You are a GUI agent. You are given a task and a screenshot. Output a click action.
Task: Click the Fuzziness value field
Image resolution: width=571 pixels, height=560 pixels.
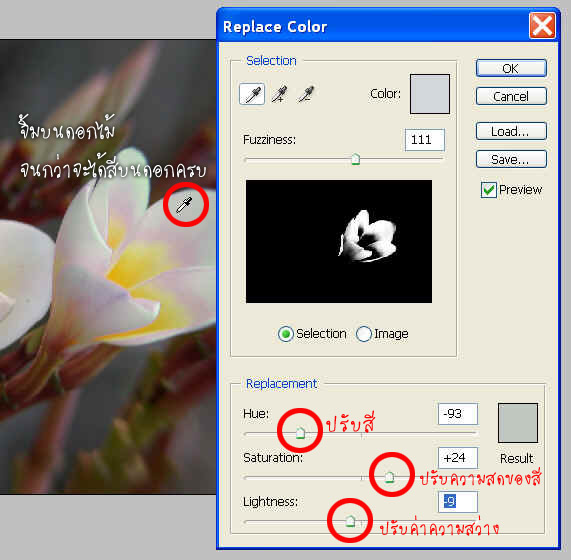tap(425, 140)
